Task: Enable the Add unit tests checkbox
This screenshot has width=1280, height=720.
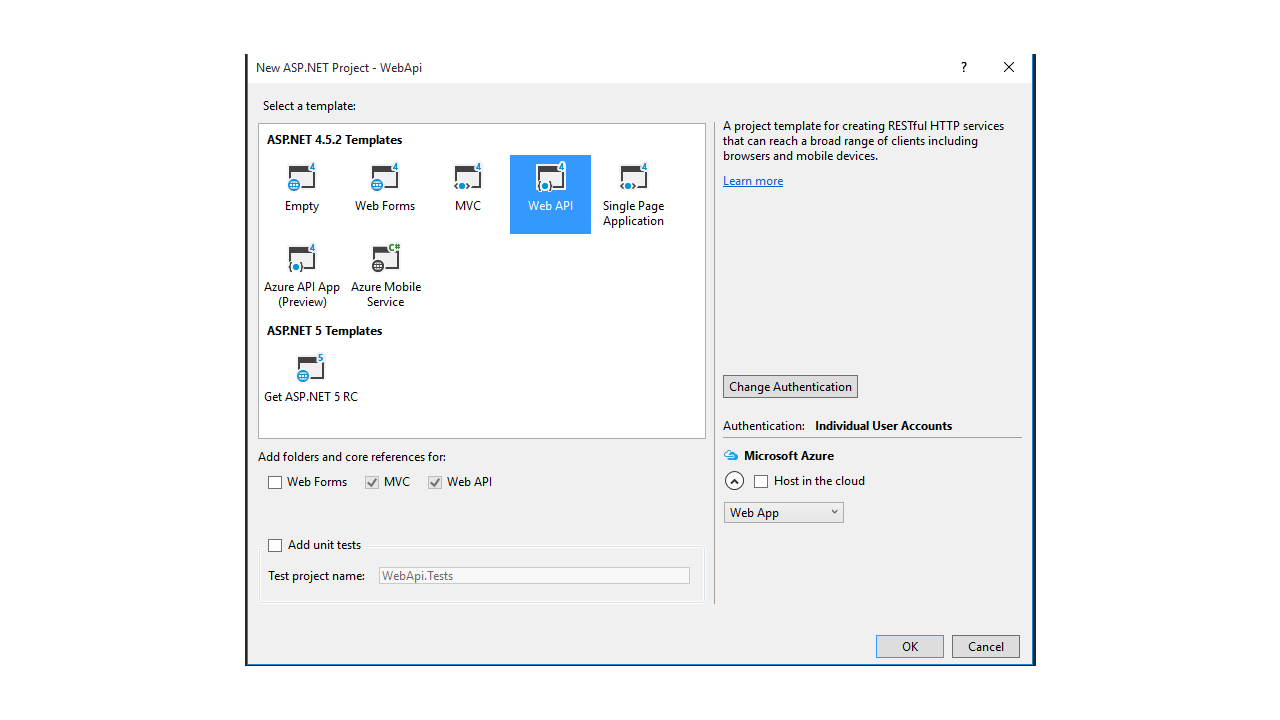Action: click(x=275, y=545)
